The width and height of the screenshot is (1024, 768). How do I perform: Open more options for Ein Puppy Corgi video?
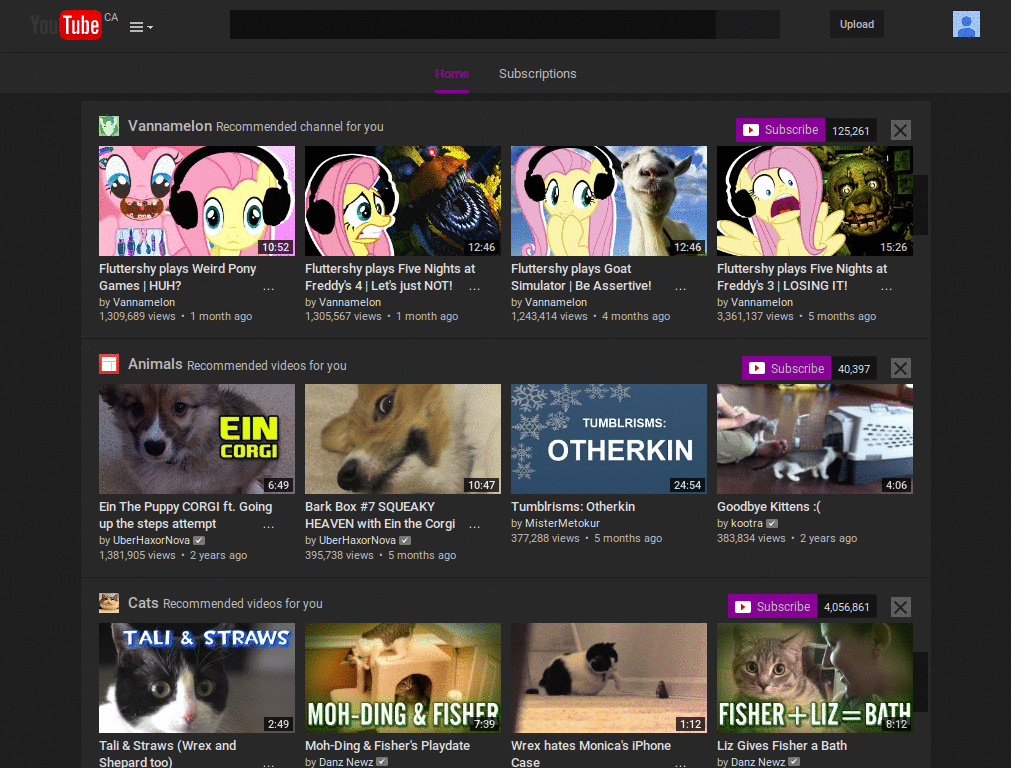tap(268, 525)
